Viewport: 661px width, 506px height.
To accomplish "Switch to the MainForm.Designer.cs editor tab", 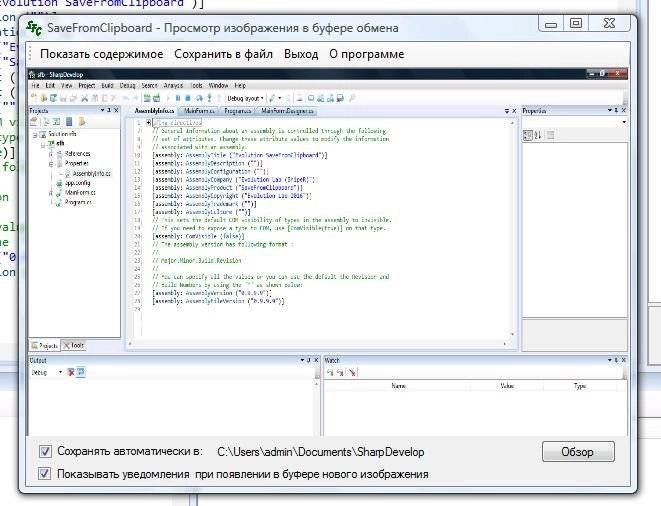I will pos(287,111).
